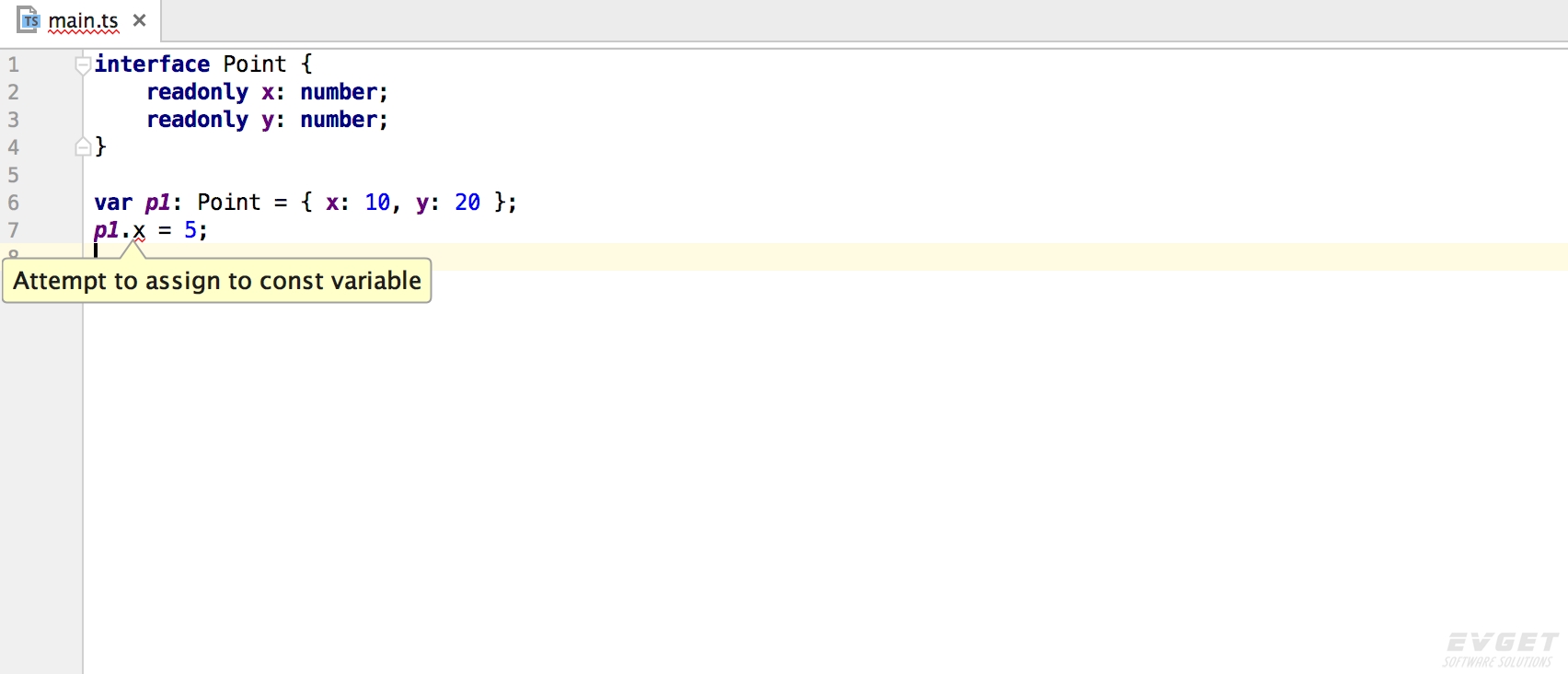Click 'number' type on line 2
The height and width of the screenshot is (674, 1568).
click(339, 92)
